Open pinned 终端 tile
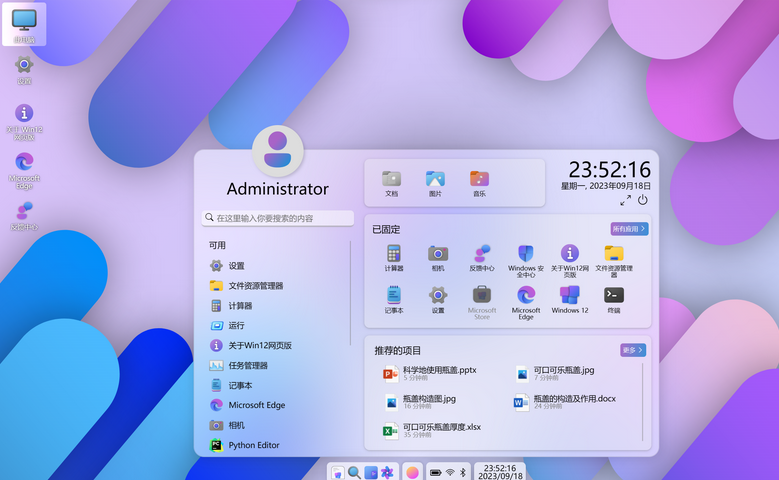 (614, 300)
